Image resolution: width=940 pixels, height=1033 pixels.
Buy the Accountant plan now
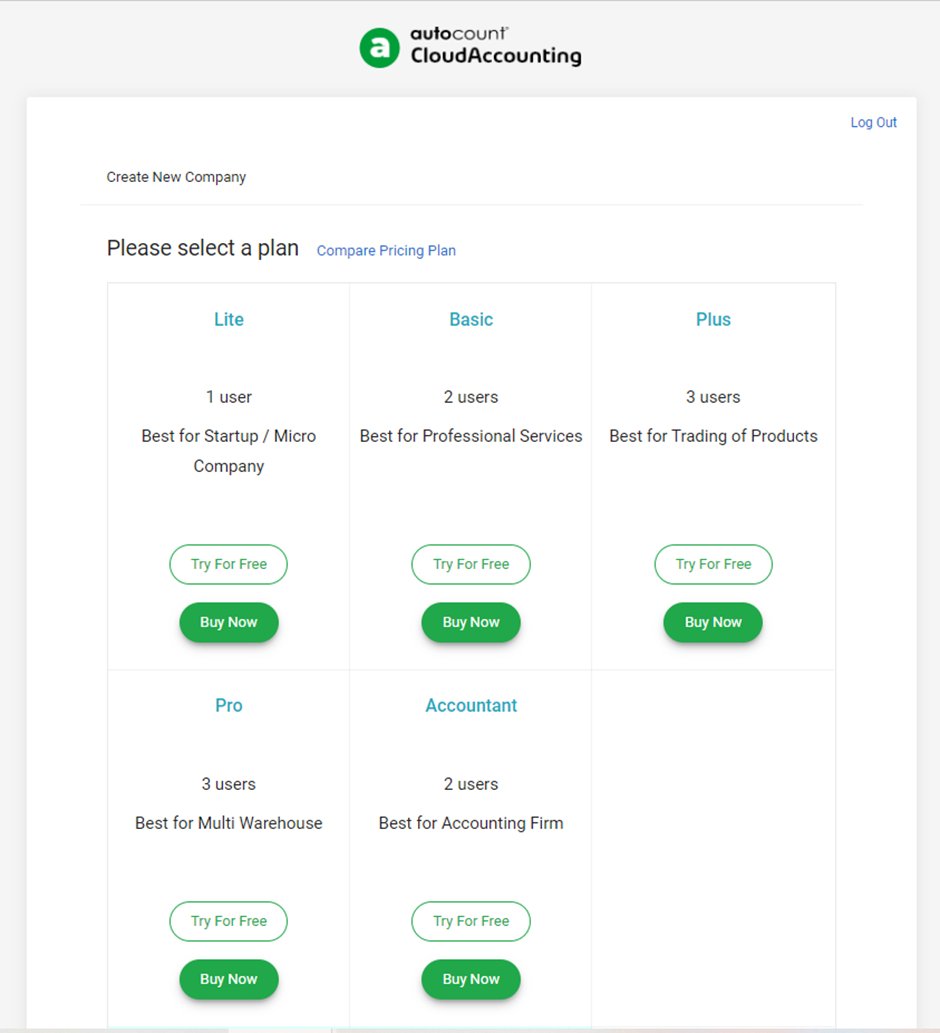[471, 979]
